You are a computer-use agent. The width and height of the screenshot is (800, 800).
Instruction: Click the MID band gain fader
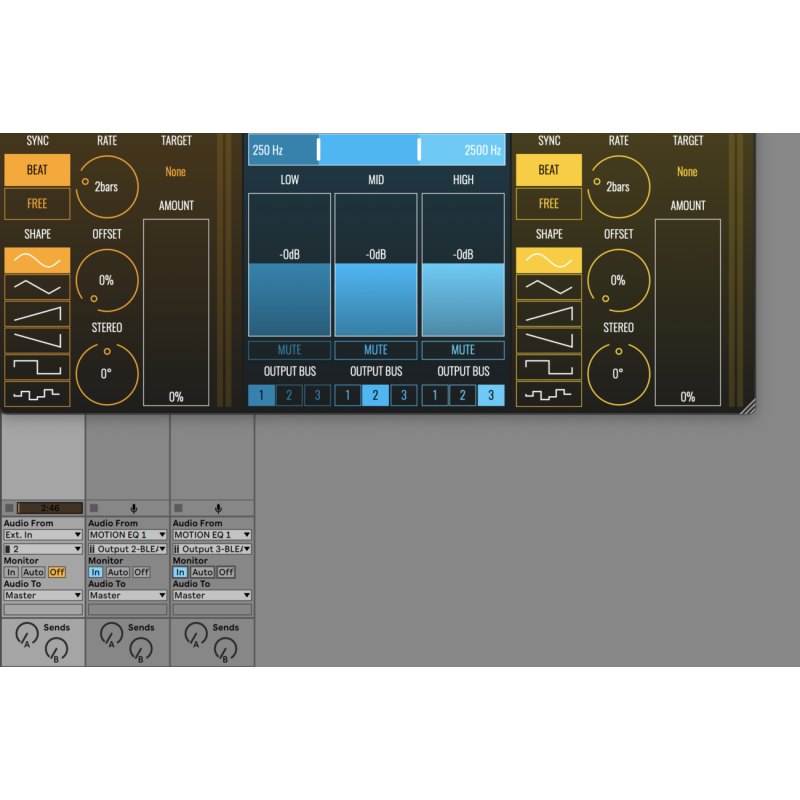pyautogui.click(x=376, y=265)
